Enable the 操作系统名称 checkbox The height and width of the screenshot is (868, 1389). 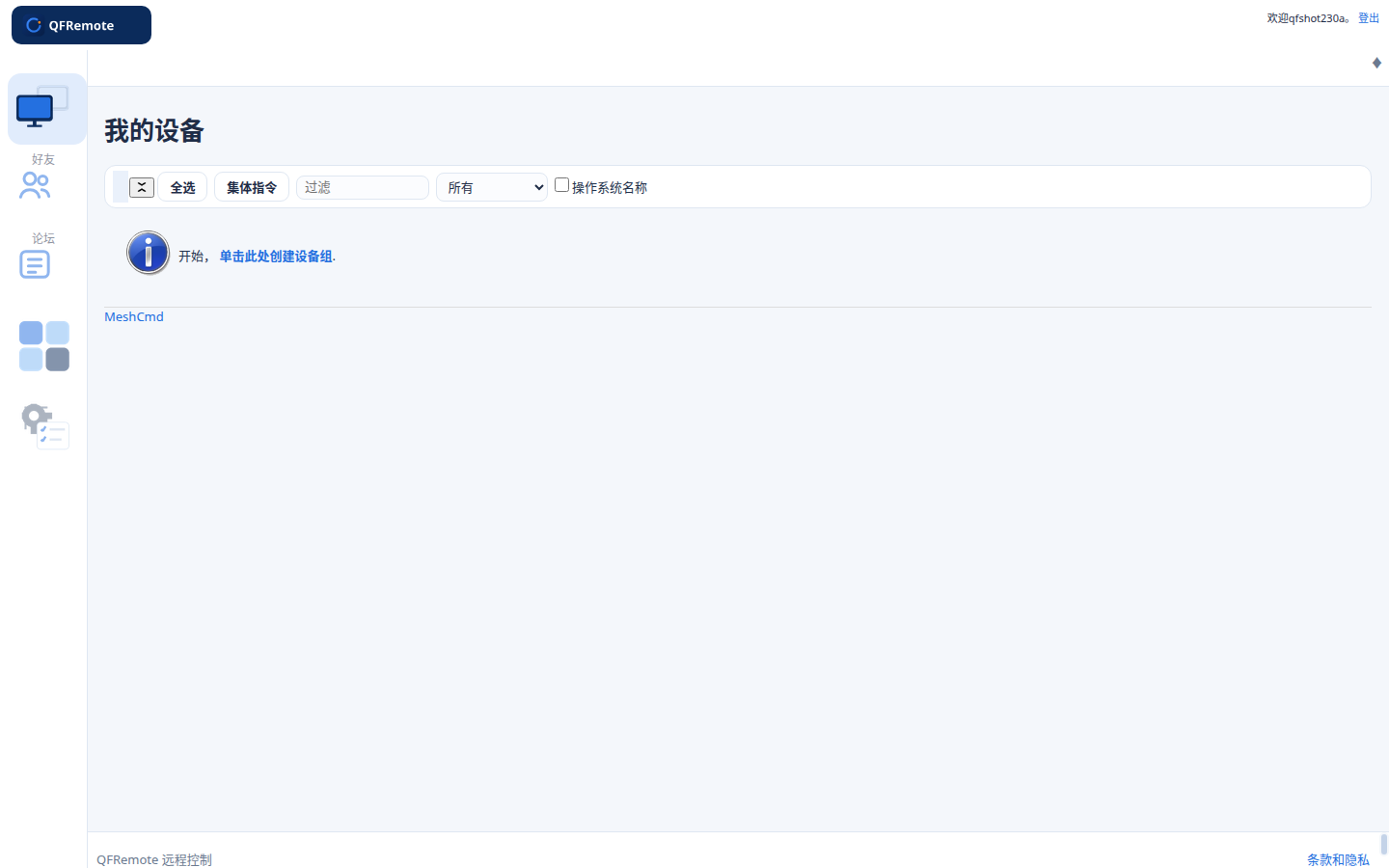click(561, 185)
